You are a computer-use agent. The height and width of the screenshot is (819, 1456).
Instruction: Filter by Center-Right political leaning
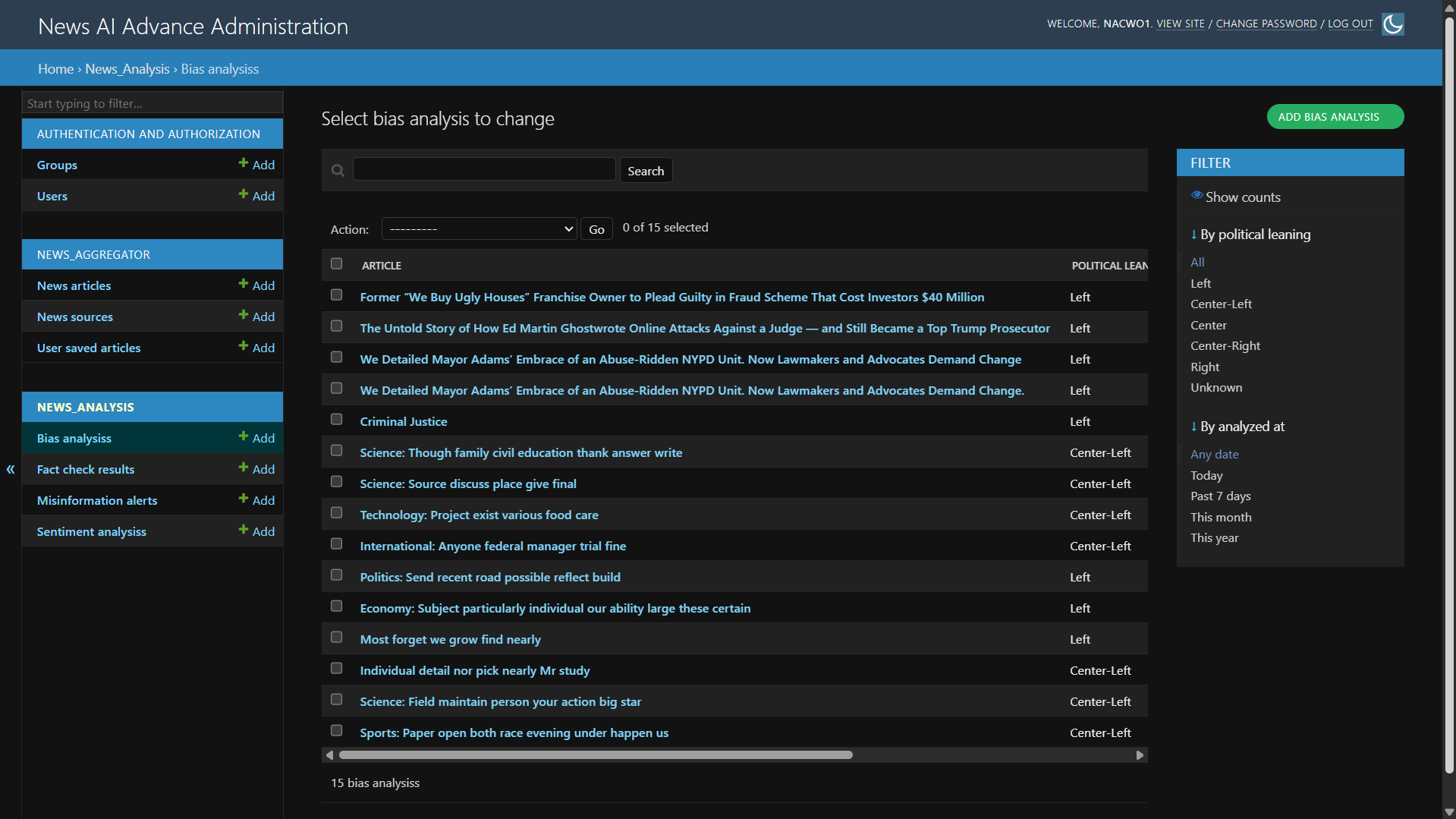coord(1225,346)
